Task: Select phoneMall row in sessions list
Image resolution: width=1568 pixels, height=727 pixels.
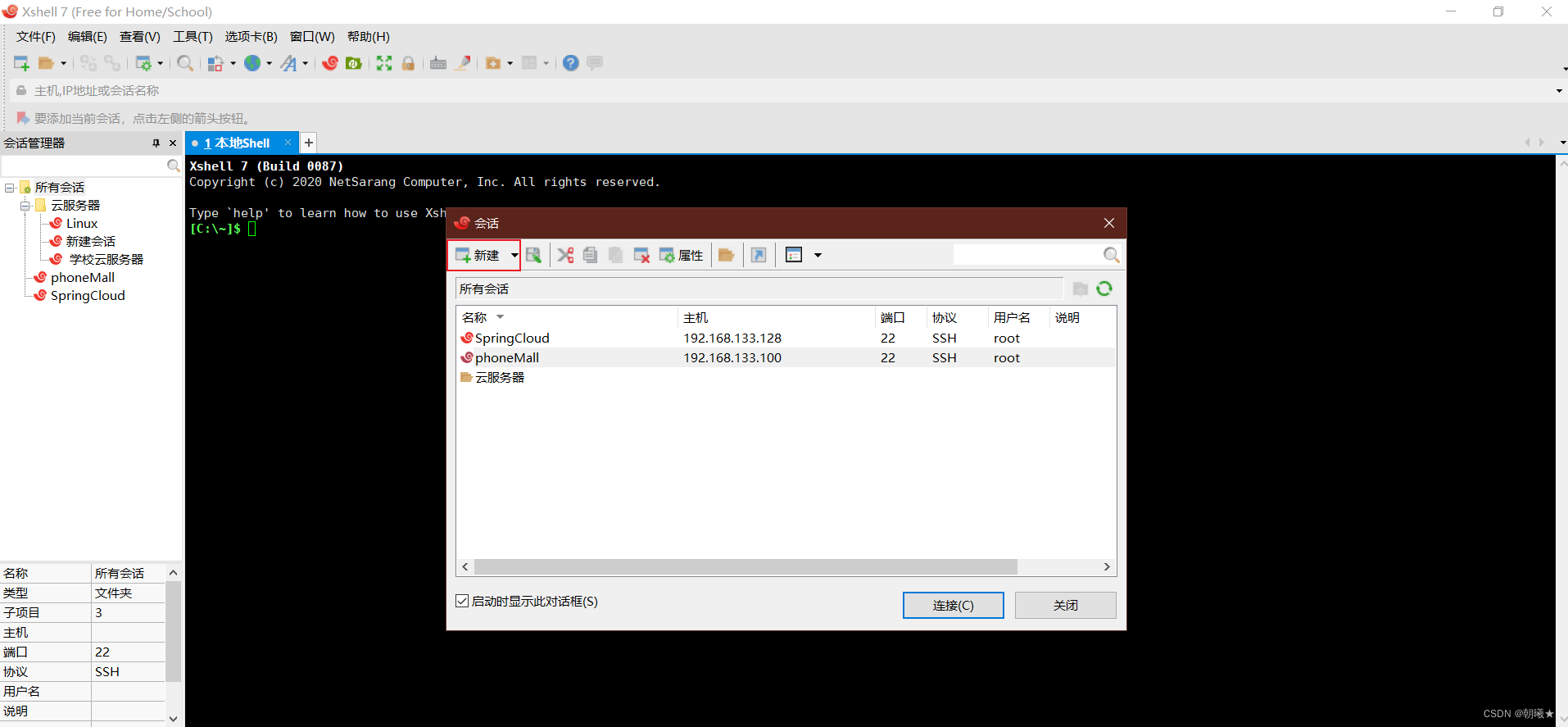Action: (786, 357)
